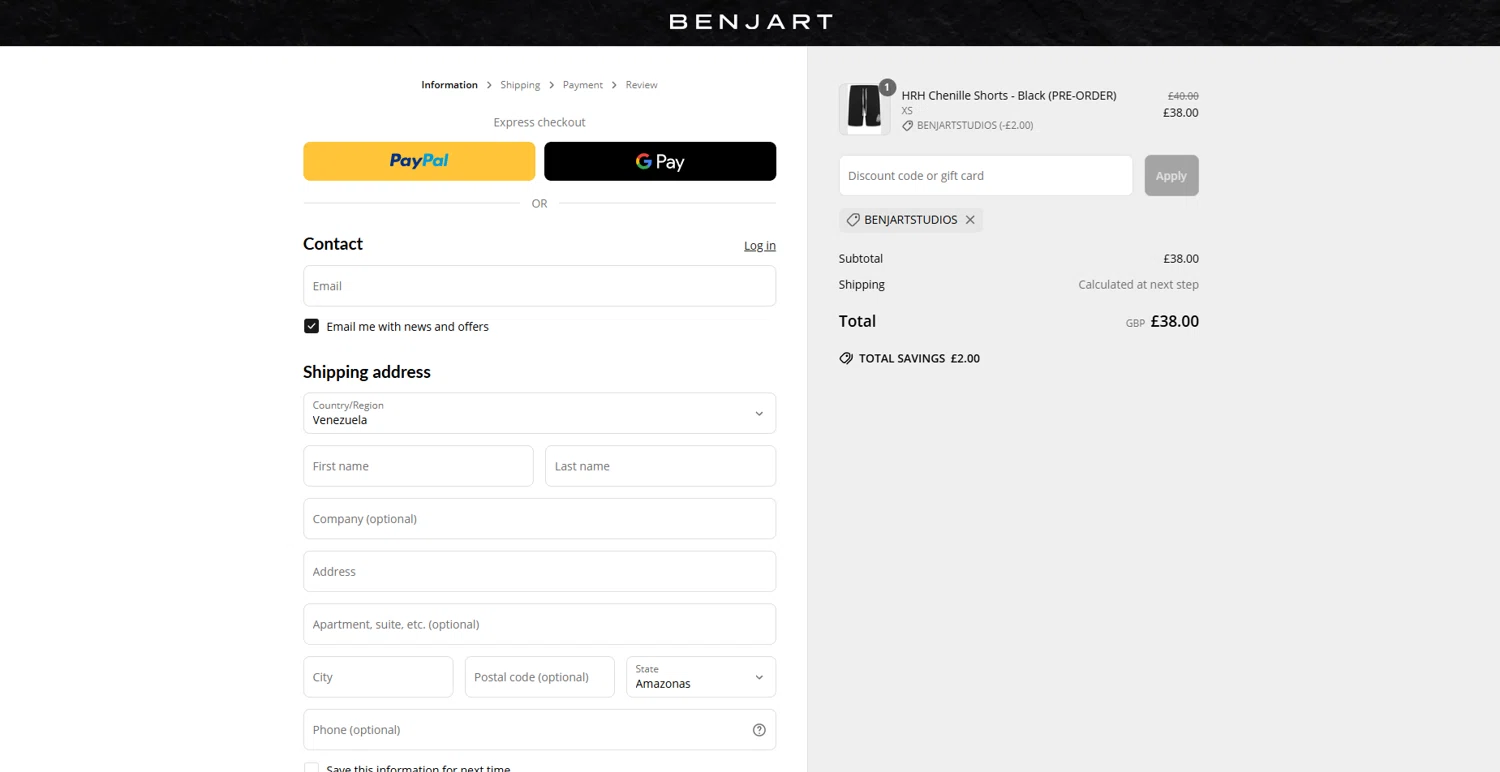
Task: Focus the Discount code or gift card field
Action: 985,175
